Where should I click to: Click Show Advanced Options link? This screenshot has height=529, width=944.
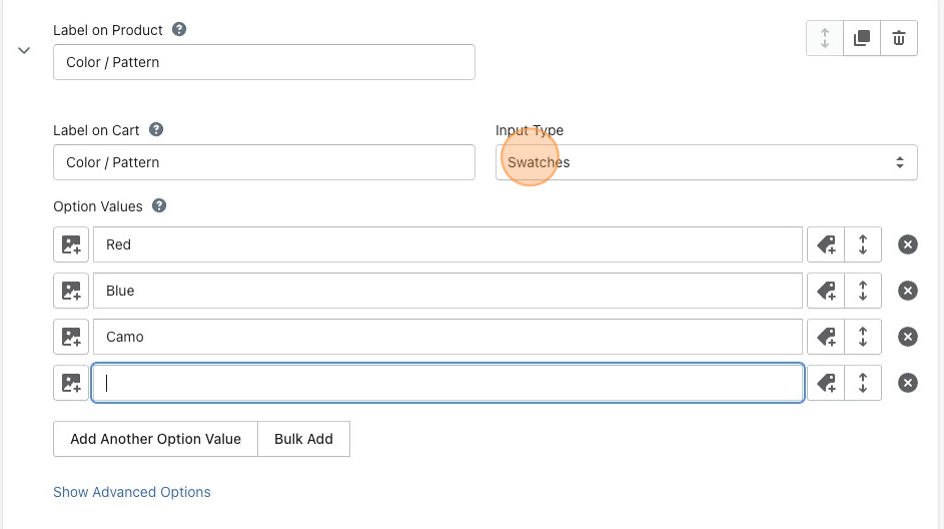[132, 492]
